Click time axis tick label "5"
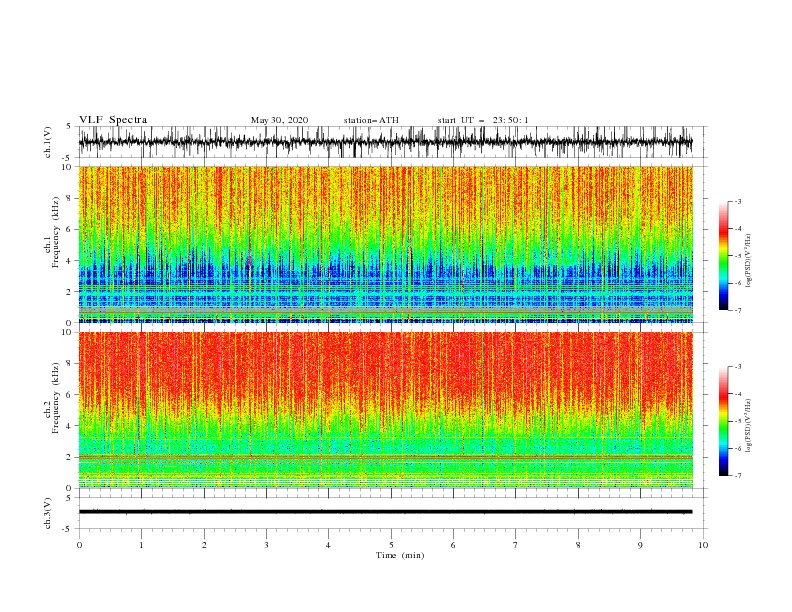This screenshot has height=612, width=792. [391, 545]
